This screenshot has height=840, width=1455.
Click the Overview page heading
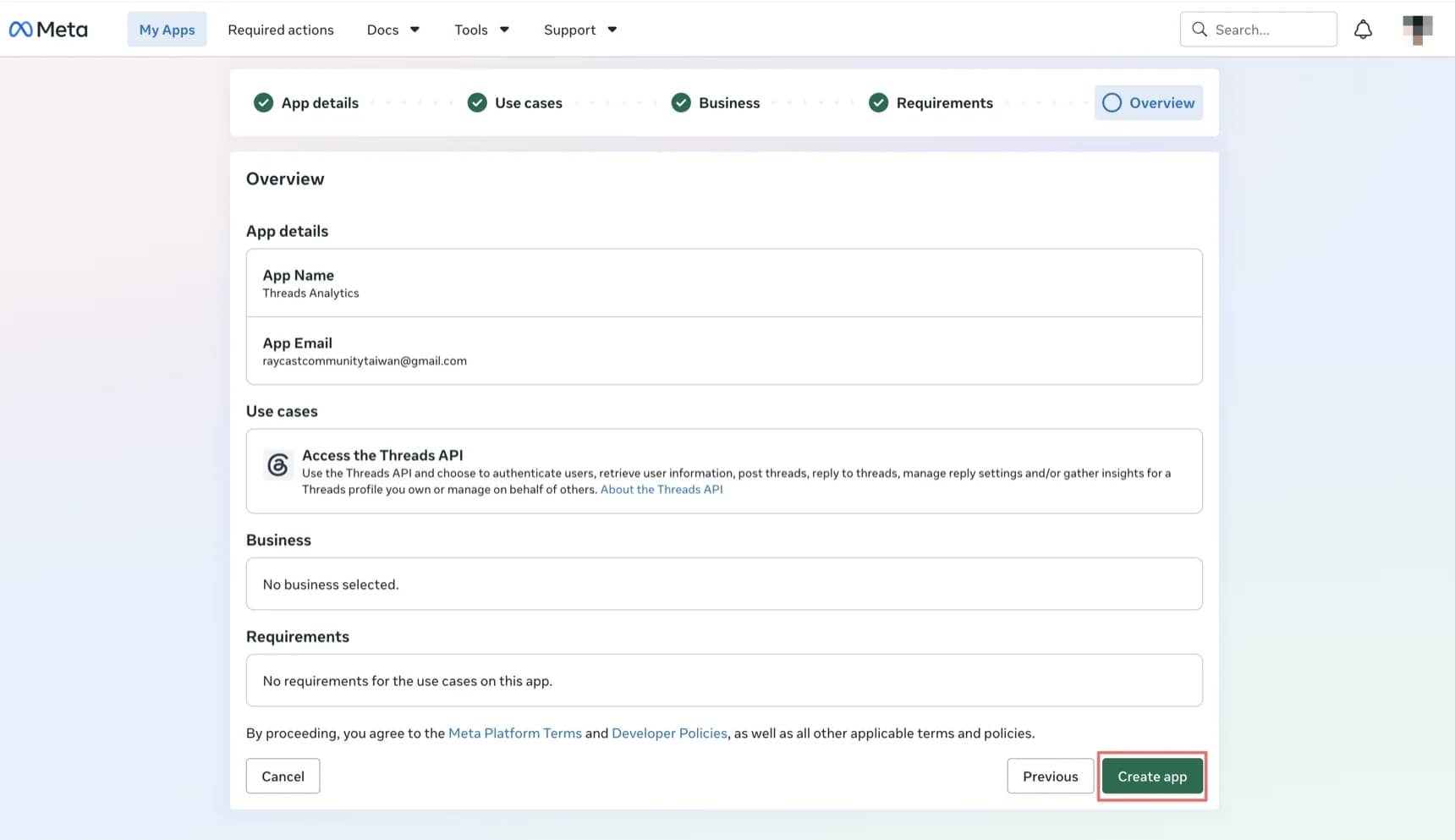click(x=285, y=178)
